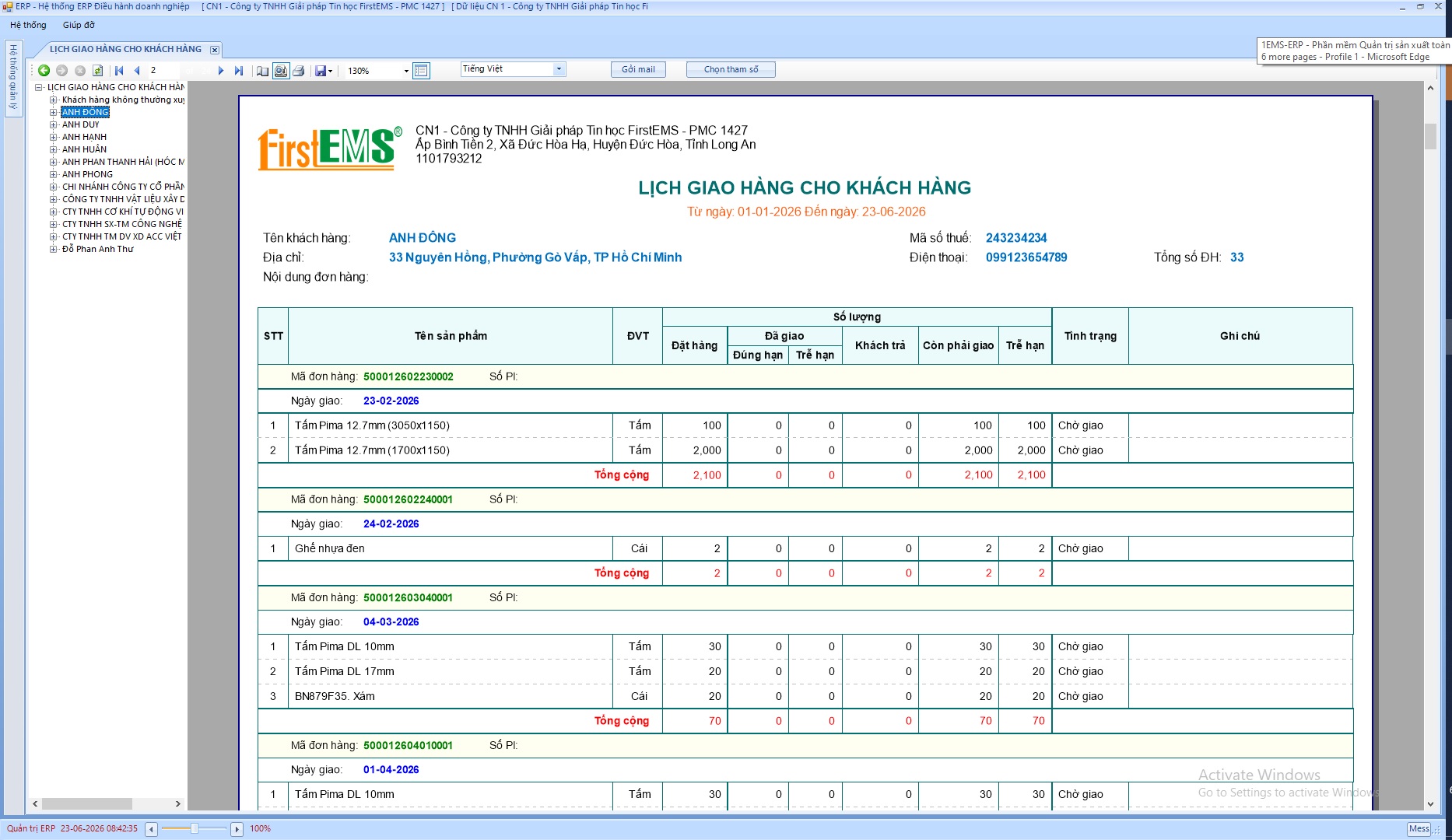1452x840 pixels.
Task: Click tree panel scroll left arrow
Action: 35,803
